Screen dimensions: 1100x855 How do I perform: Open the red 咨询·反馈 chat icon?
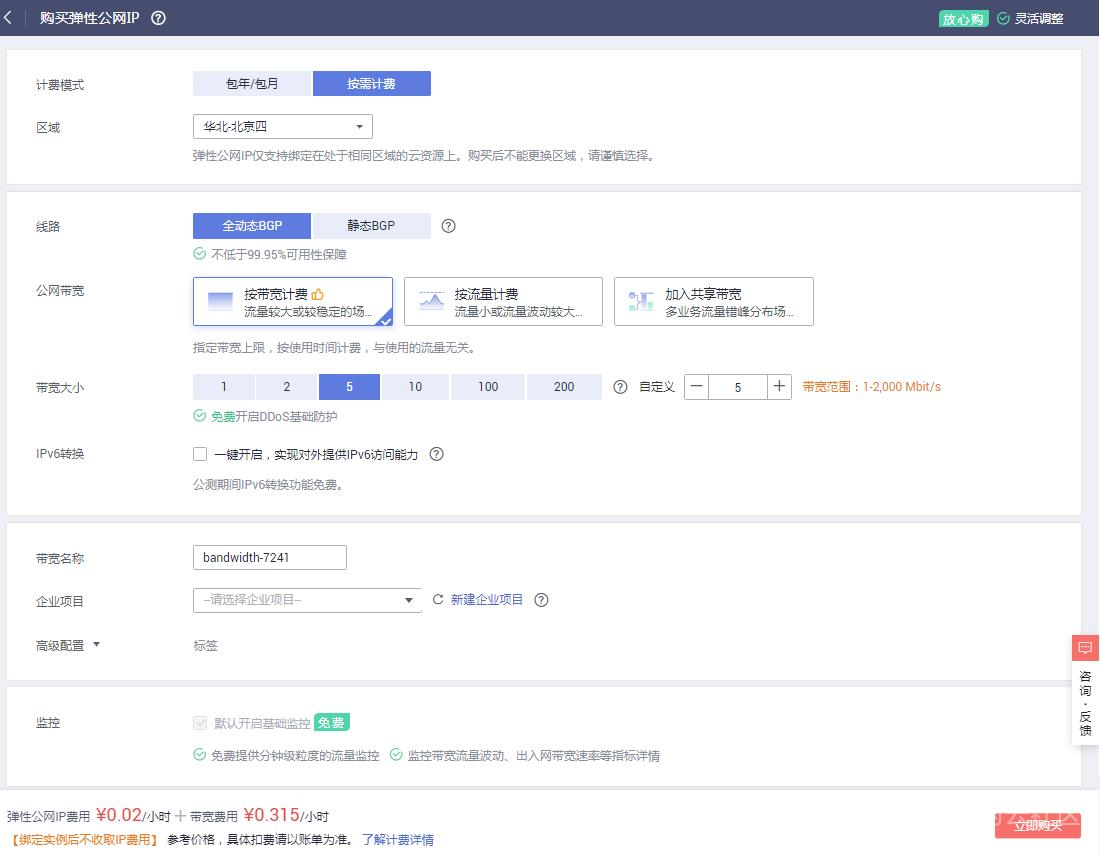point(1085,647)
